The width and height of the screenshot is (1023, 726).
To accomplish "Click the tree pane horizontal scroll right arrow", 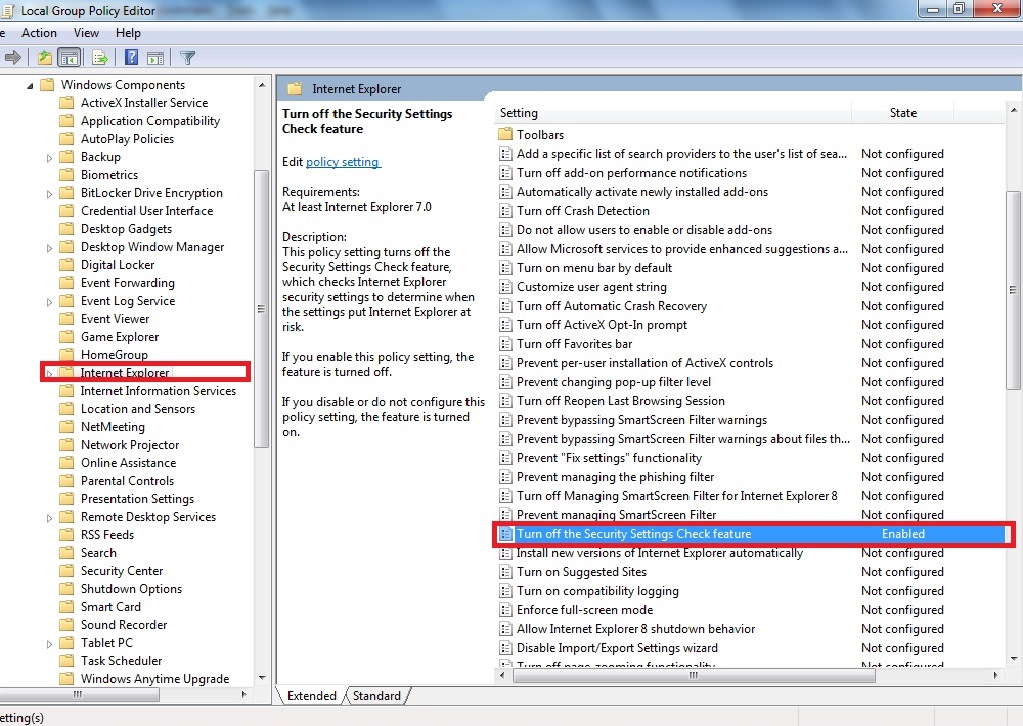I will click(x=244, y=695).
